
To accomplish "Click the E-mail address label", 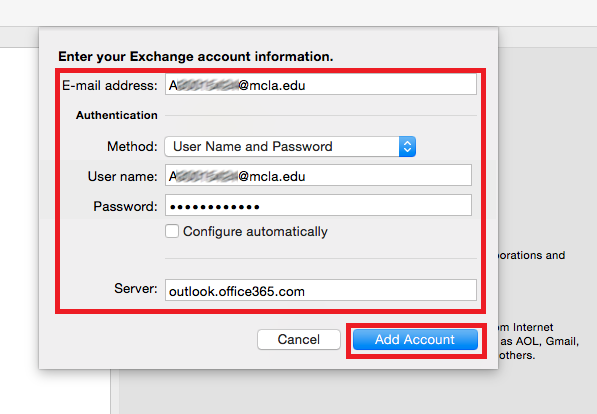I will tap(110, 85).
